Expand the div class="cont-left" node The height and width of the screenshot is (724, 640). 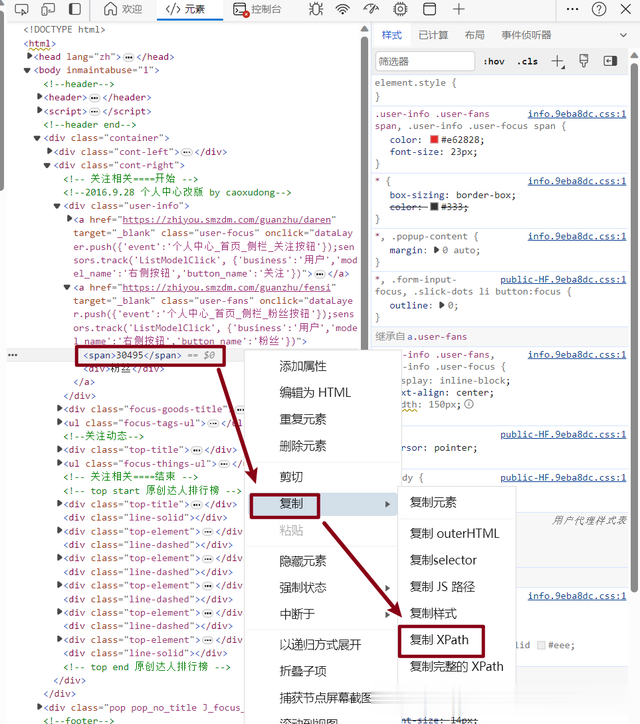[50, 151]
